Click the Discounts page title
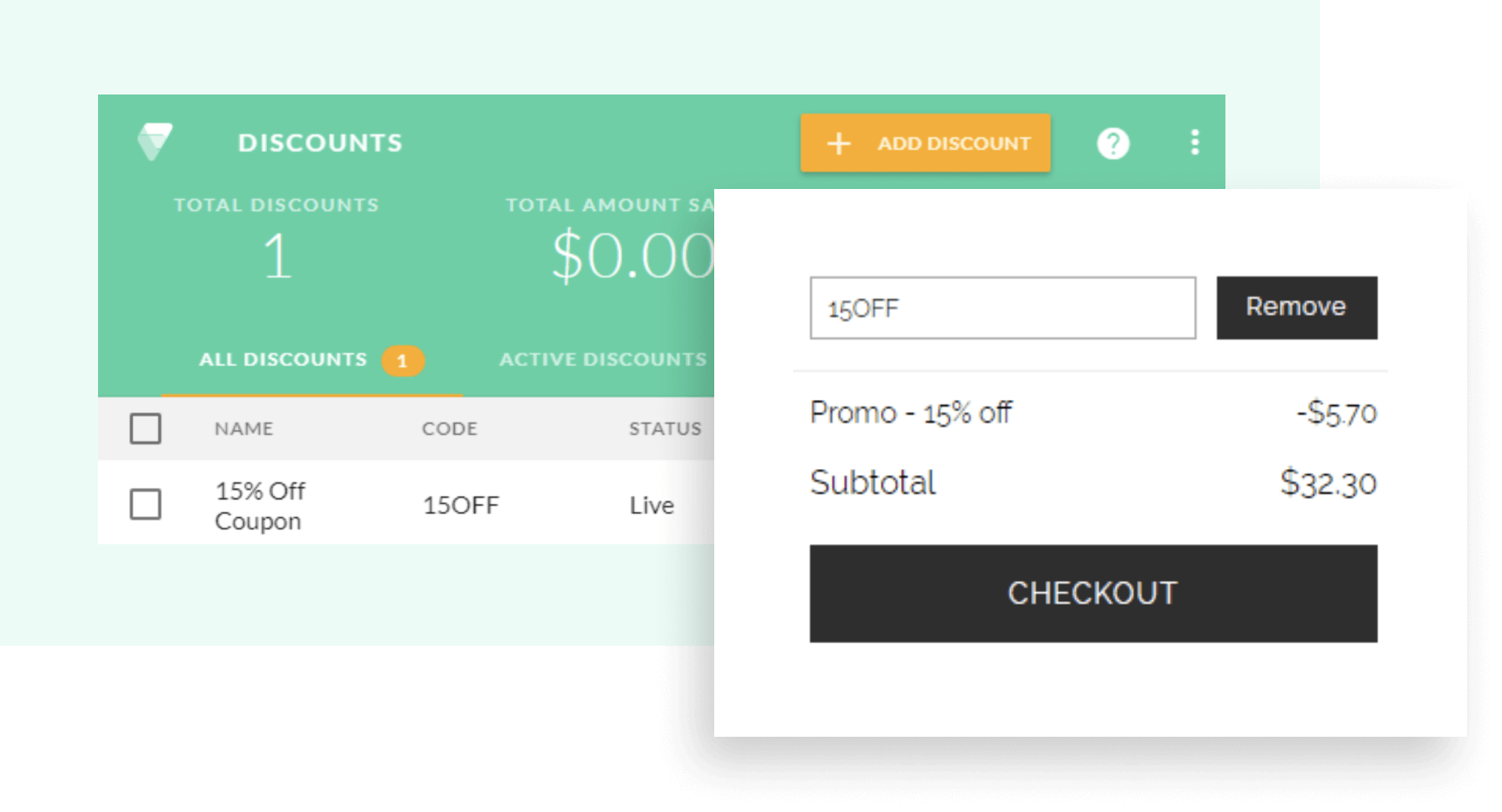Viewport: 1502px width, 812px height. (320, 143)
